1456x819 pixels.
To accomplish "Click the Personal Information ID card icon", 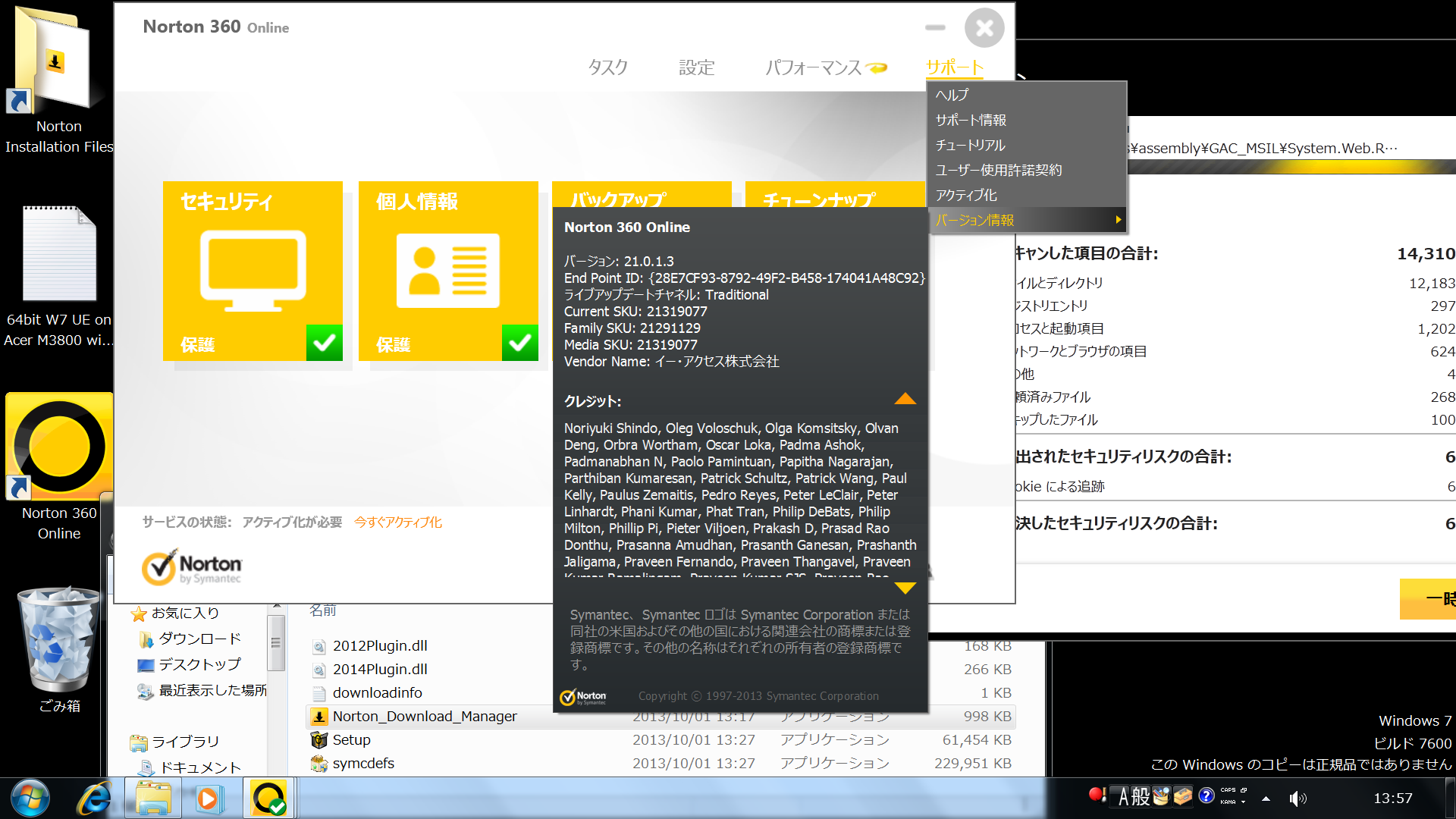I will (x=447, y=271).
